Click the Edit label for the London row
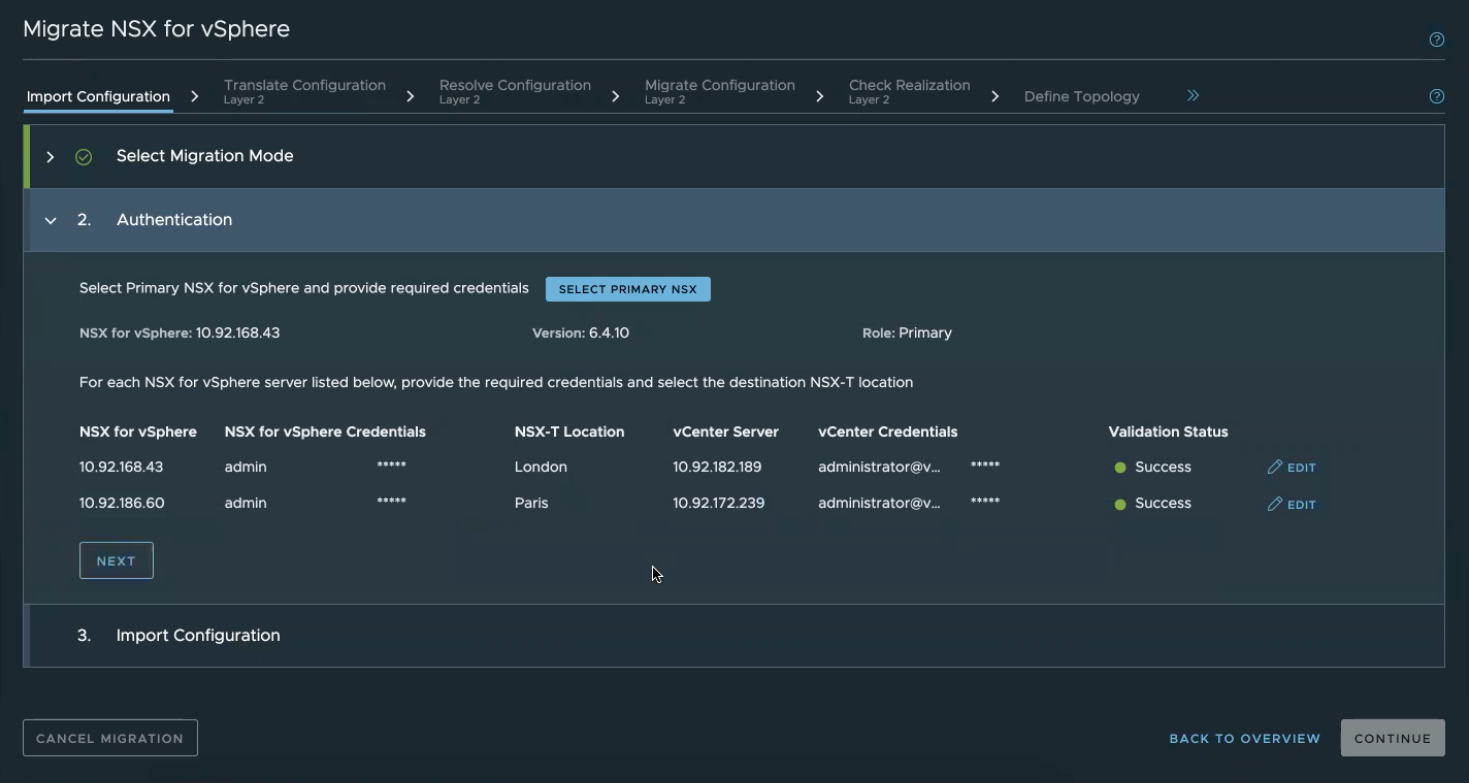The width and height of the screenshot is (1469, 783). pos(1301,468)
